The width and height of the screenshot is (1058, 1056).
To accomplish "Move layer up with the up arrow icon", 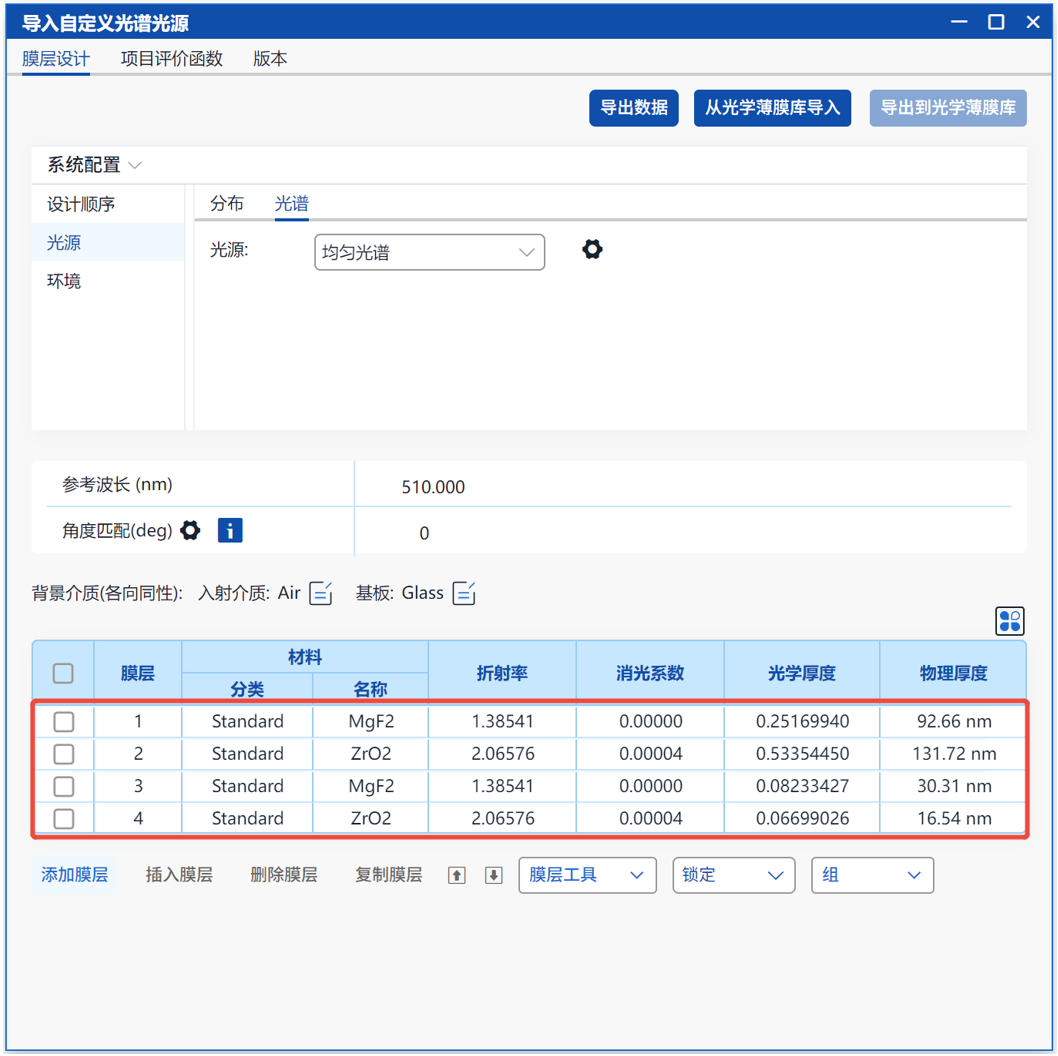I will (457, 875).
